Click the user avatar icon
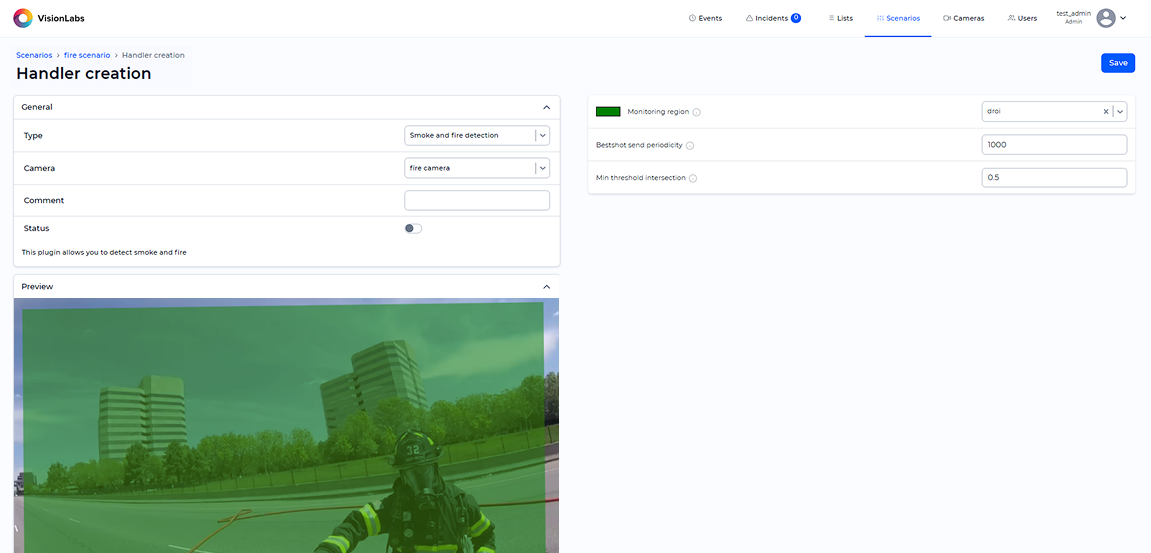 point(1105,18)
